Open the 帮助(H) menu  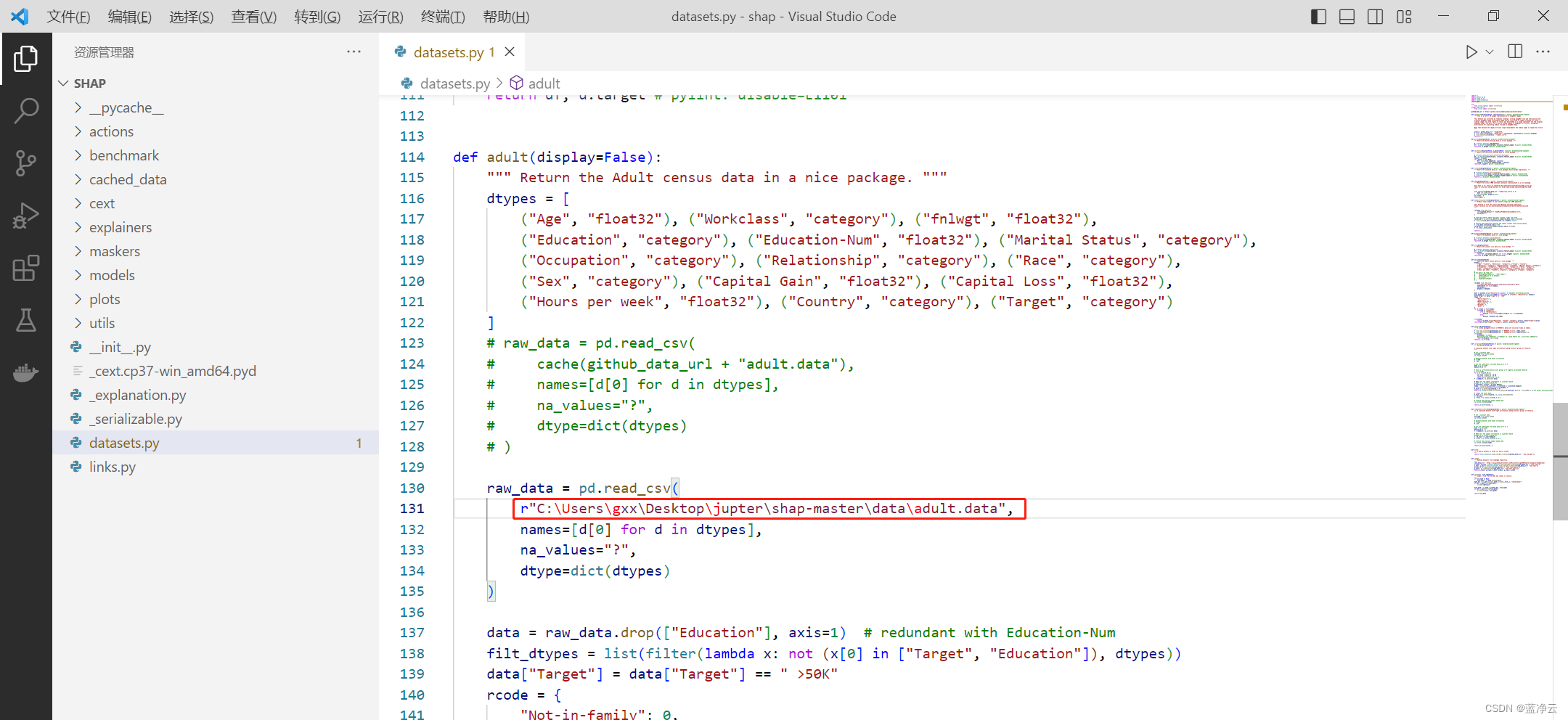pos(506,16)
